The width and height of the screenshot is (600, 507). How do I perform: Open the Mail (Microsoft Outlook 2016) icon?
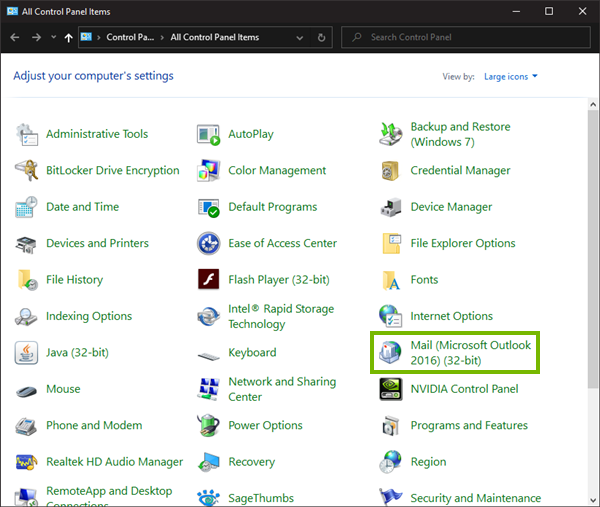click(x=390, y=352)
